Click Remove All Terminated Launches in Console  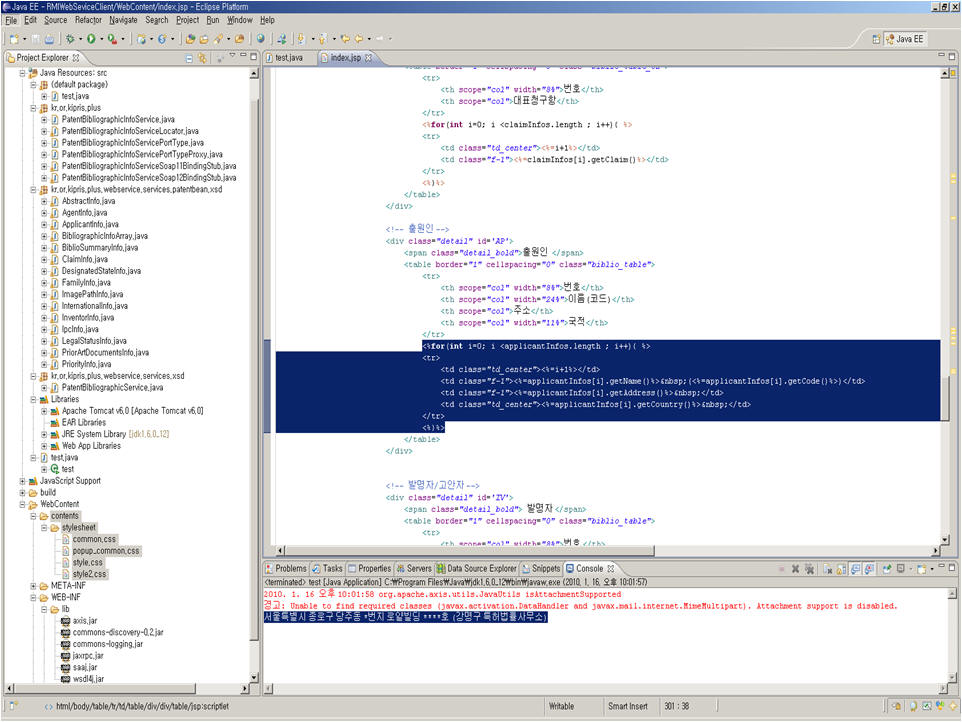click(x=811, y=568)
